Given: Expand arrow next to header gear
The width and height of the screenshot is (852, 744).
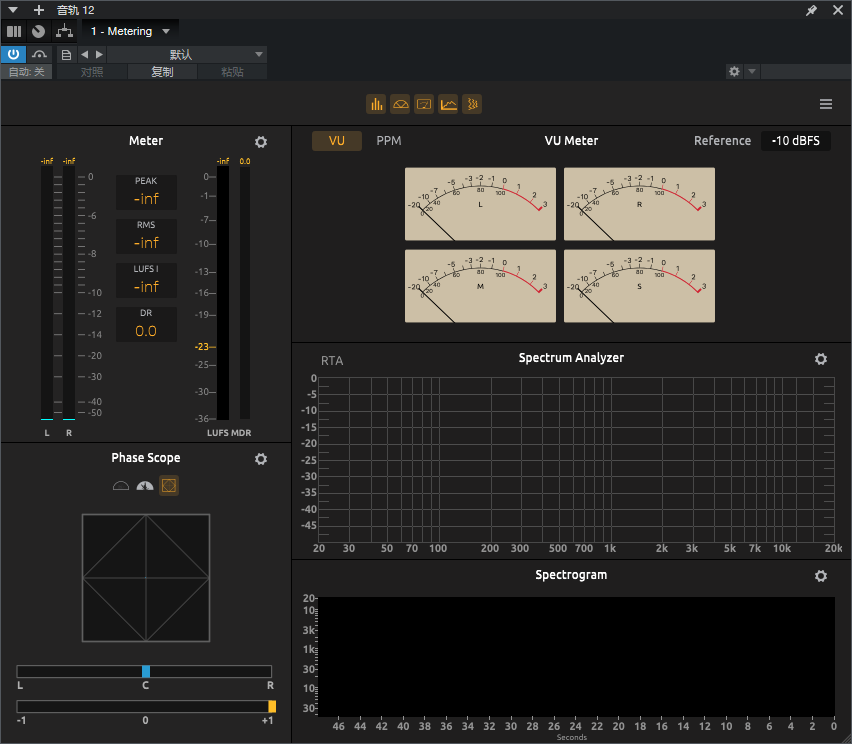Looking at the screenshot, I should tap(752, 71).
